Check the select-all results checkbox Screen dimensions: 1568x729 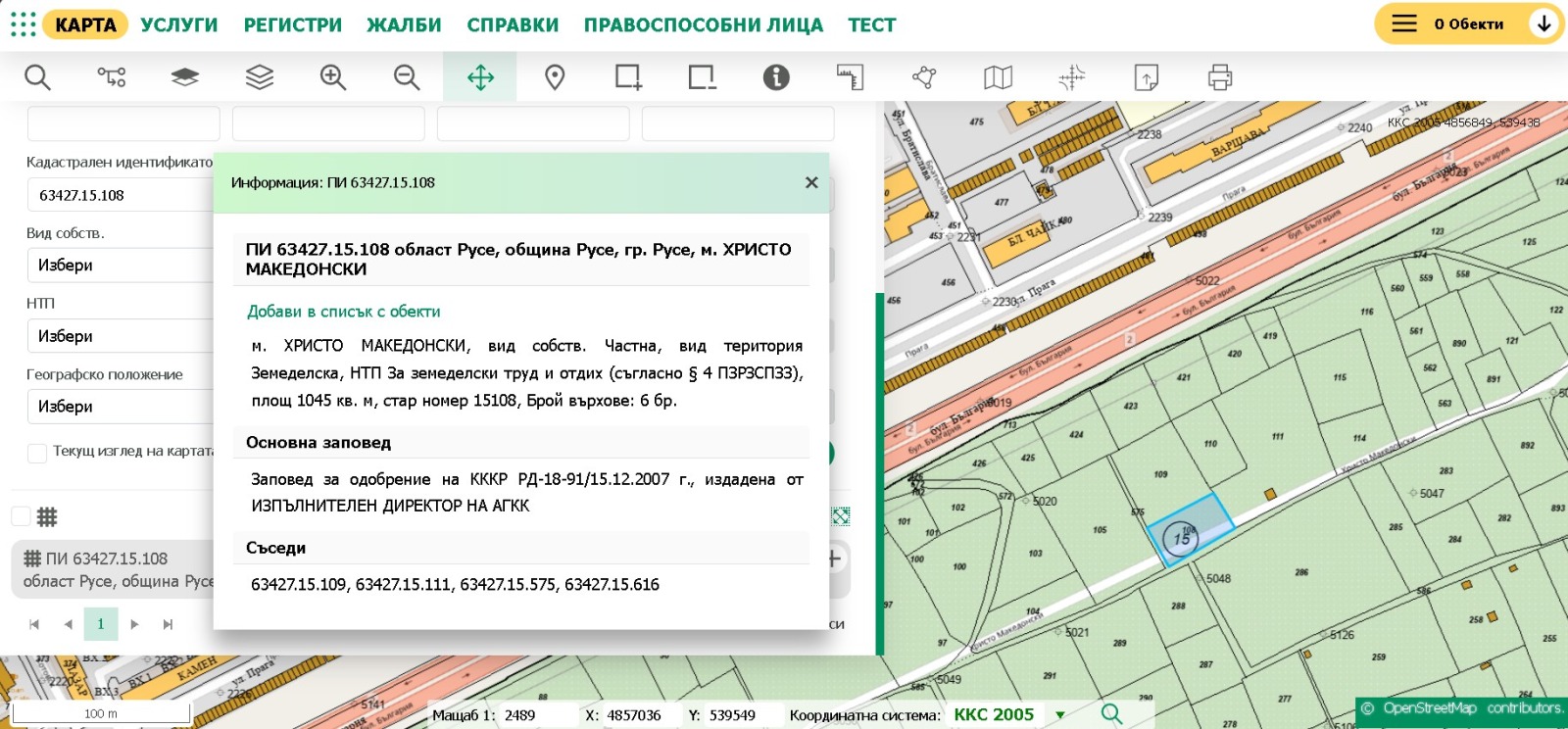point(21,516)
